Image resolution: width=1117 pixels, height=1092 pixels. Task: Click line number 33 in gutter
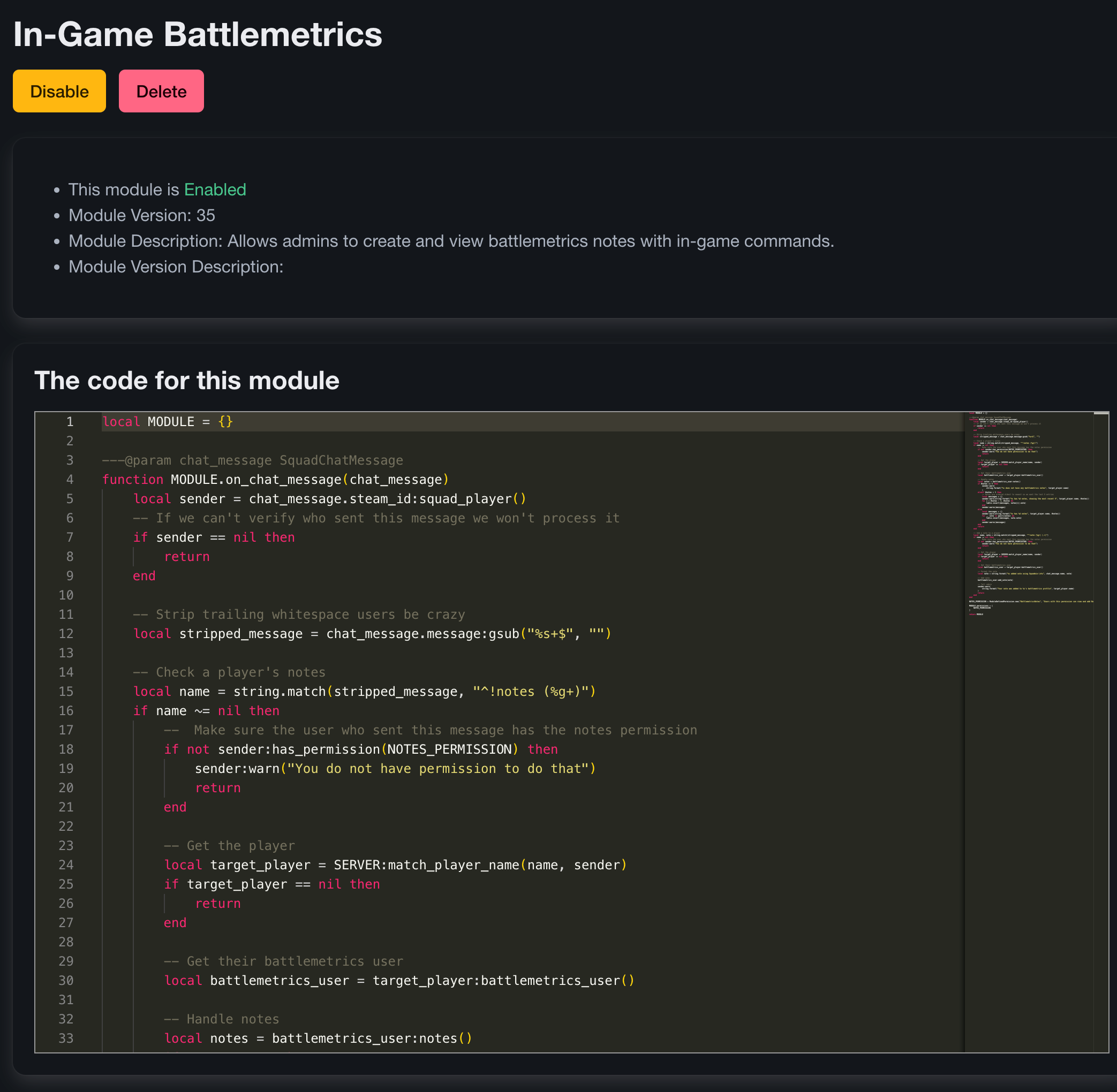coord(66,1038)
